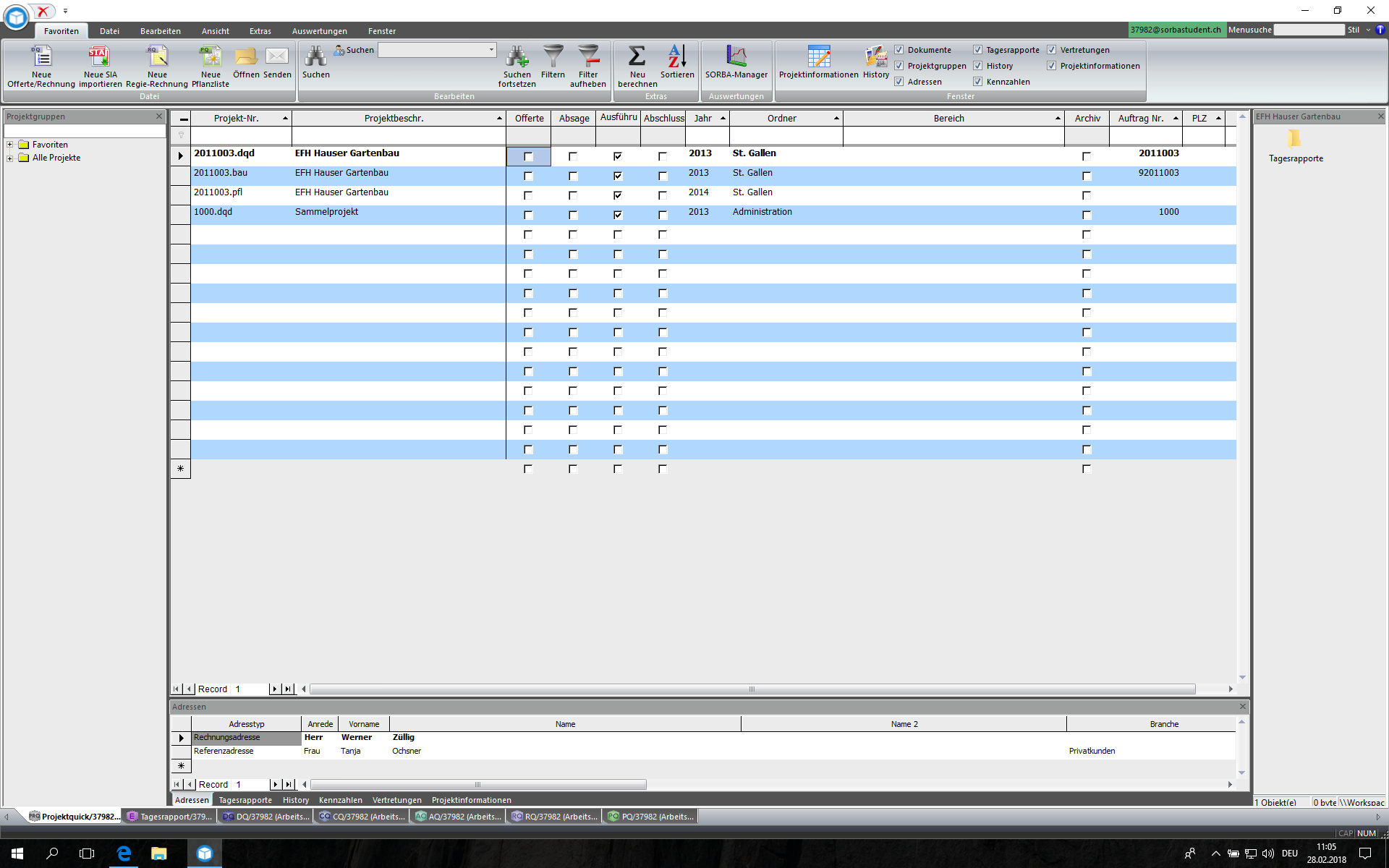Screen dimensions: 1389x868
Task: Open the Auswertungen menu tab
Action: coord(319,31)
